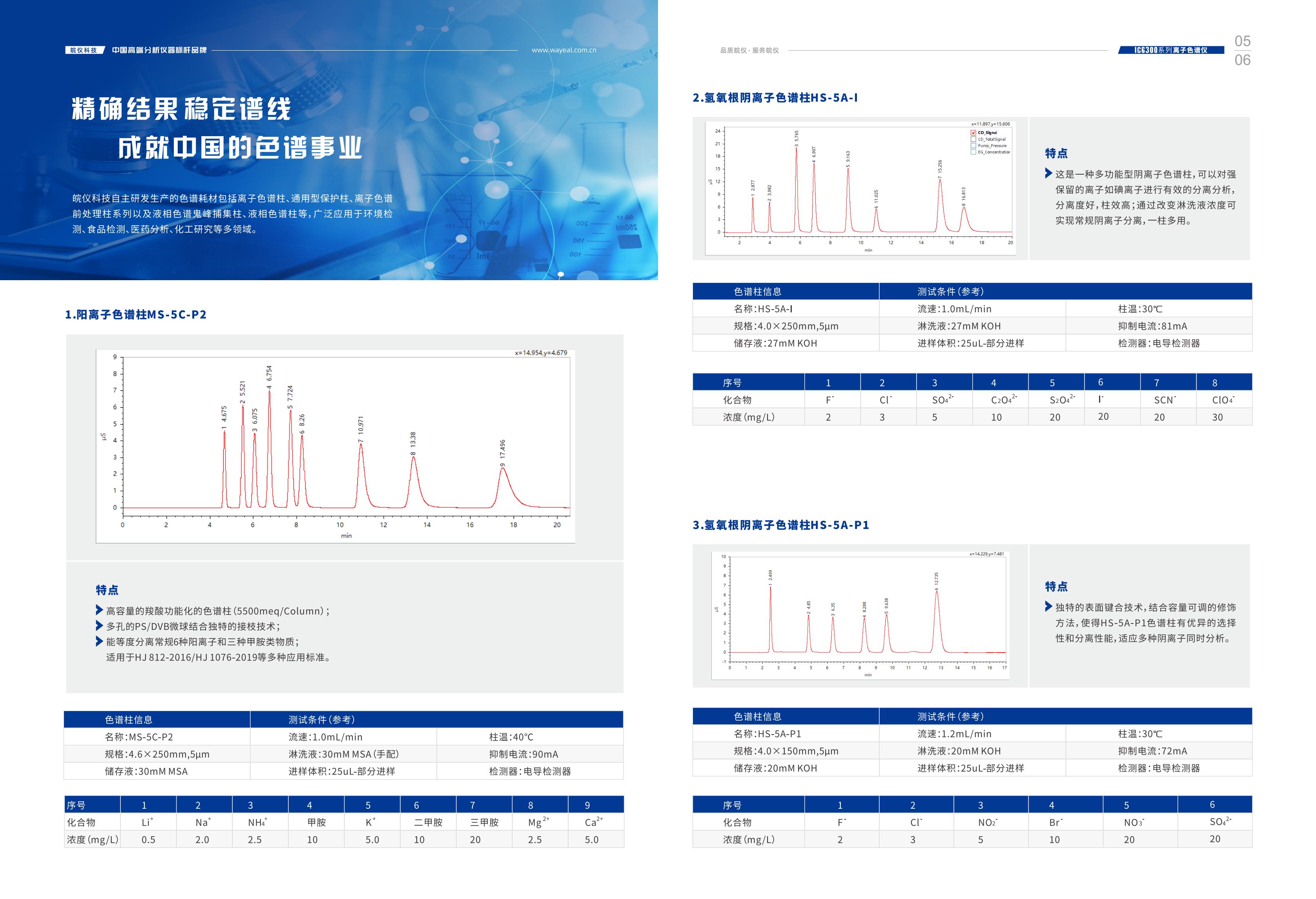This screenshot has width=1316, height=899.
Task: Click the 色谱柱信息 header in MS-5C-P2 table
Action: [129, 719]
